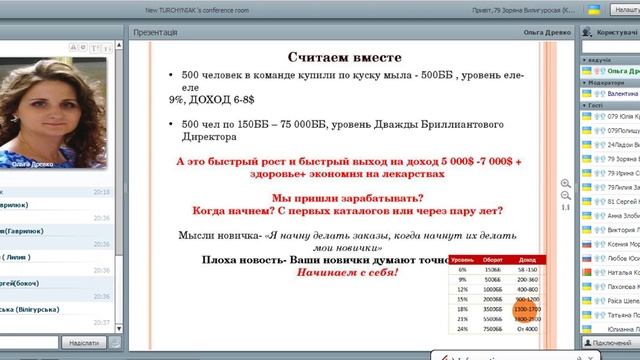The image size is (640, 360).
Task: Click the second small icon above the webcam video
Action: (x=83, y=47)
